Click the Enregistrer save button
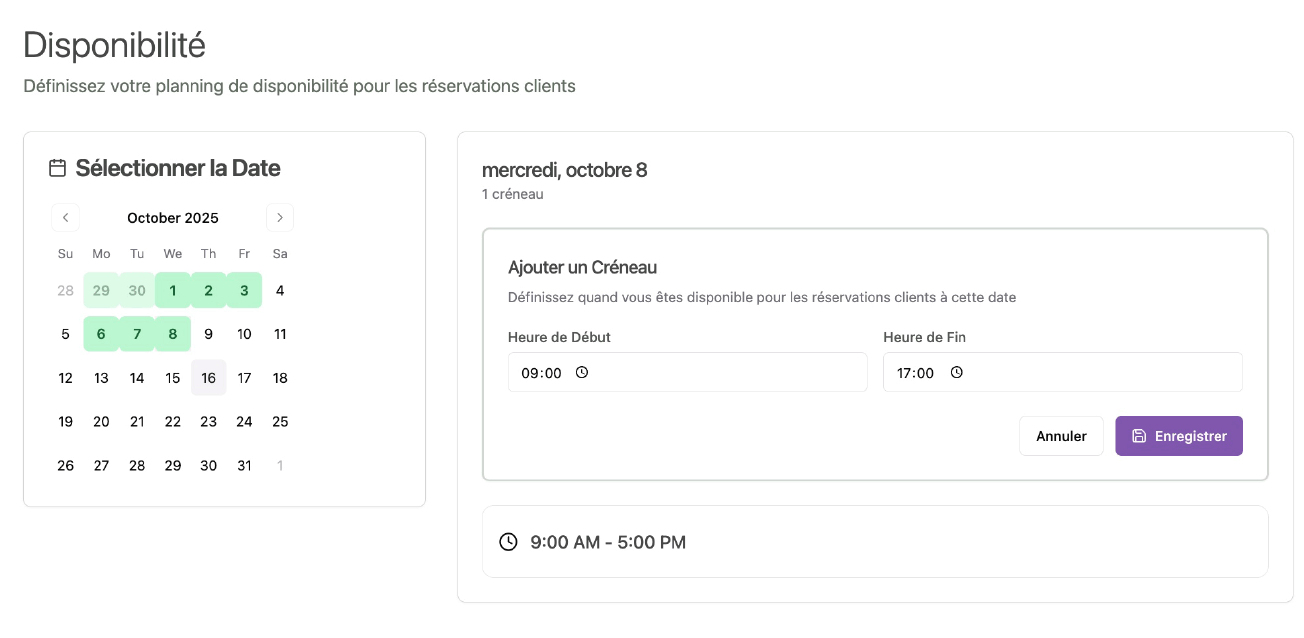 pos(1178,436)
